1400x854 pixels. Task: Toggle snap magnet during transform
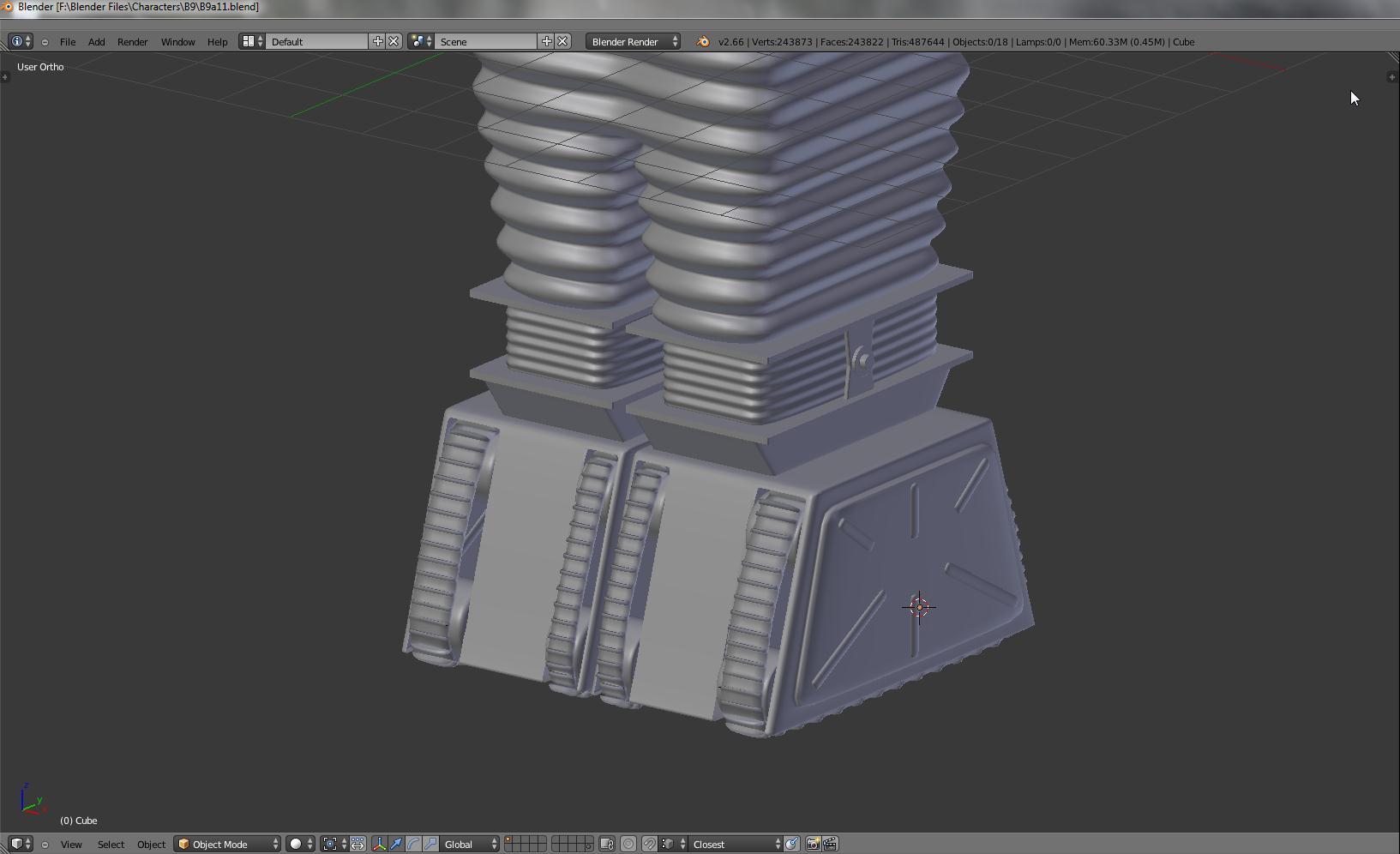650,845
